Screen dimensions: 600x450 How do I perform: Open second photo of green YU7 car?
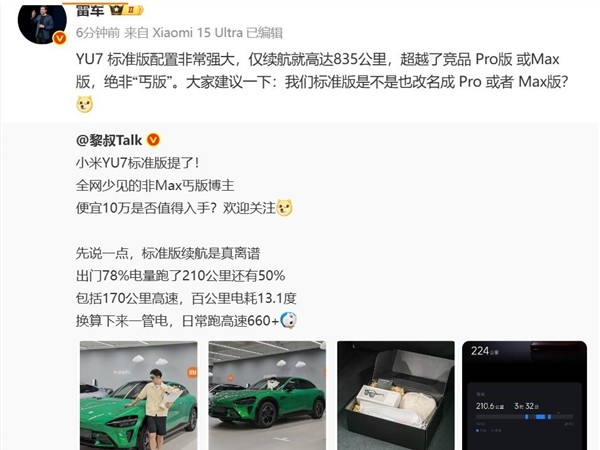click(267, 395)
